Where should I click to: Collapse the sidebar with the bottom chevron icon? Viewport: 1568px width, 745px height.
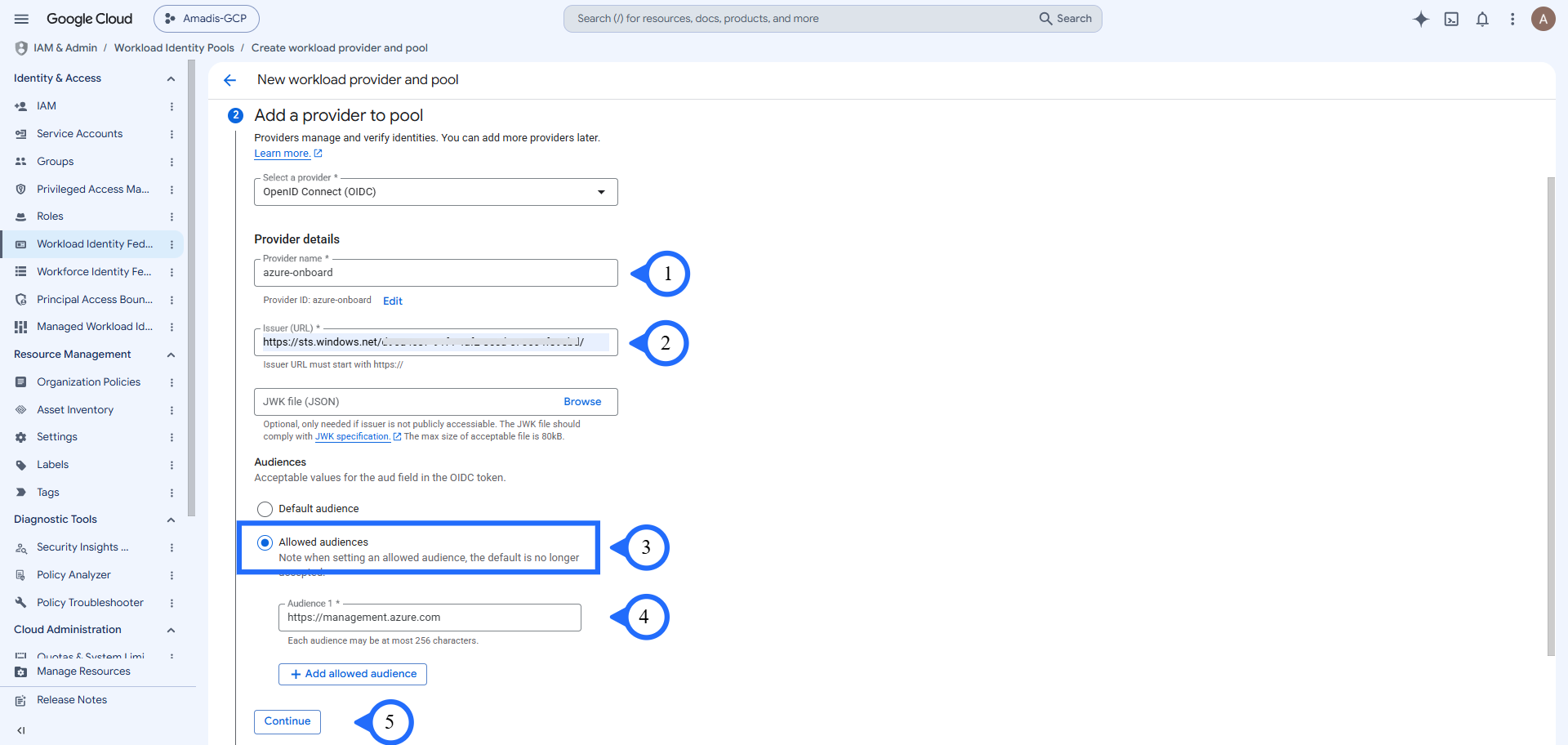tap(21, 730)
